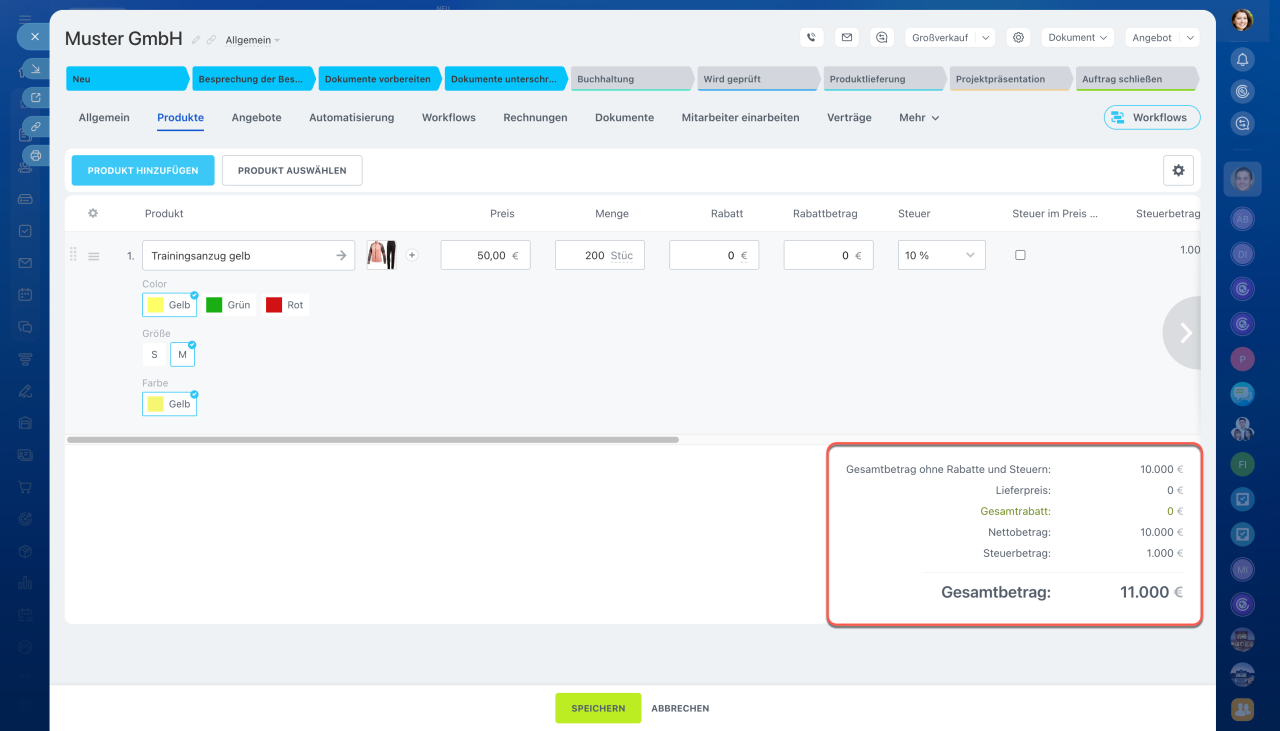Click plus icon beside product thumbnail
The width and height of the screenshot is (1280, 731).
pos(412,255)
